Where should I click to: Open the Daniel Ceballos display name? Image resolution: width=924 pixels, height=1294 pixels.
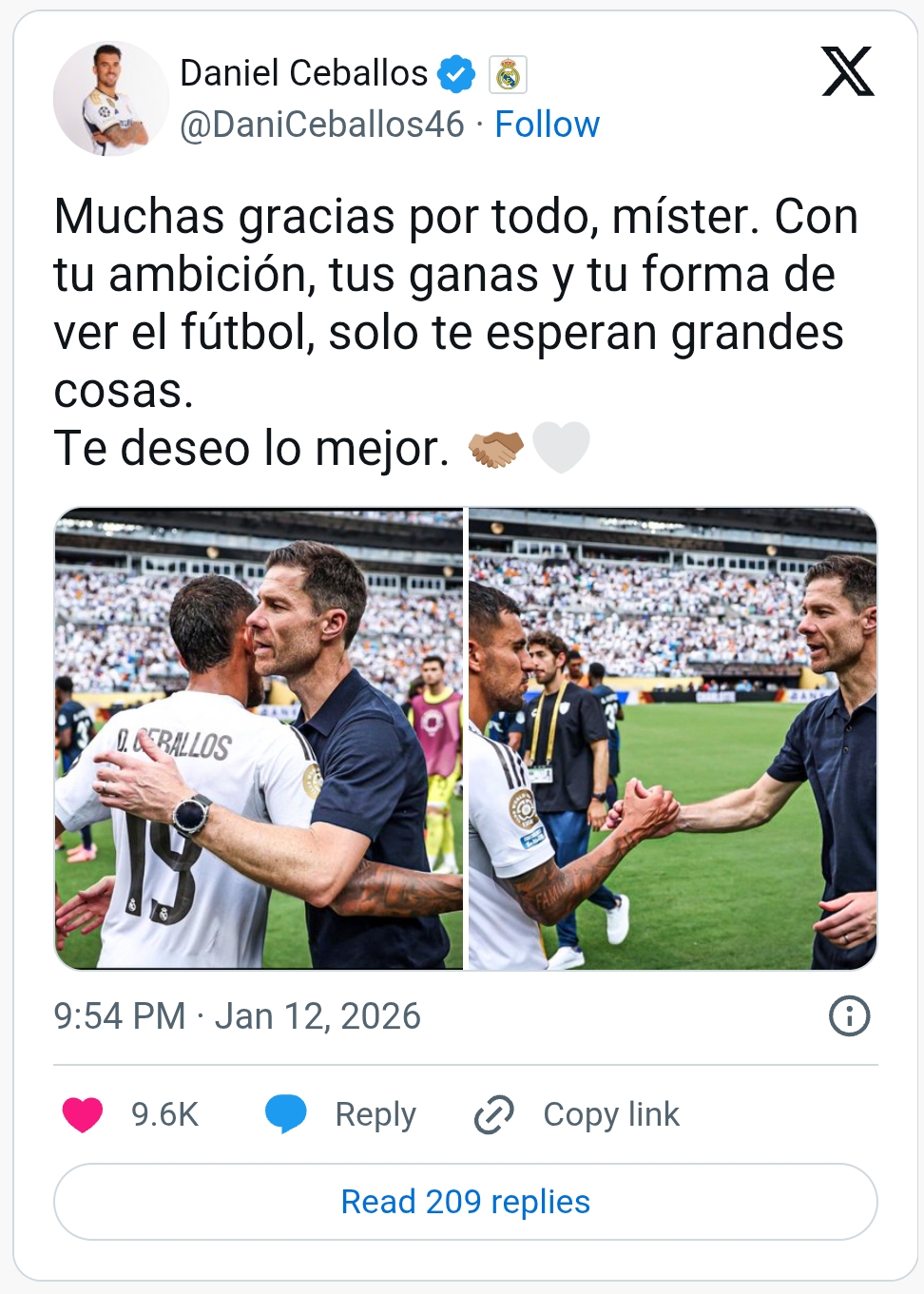coord(303,73)
